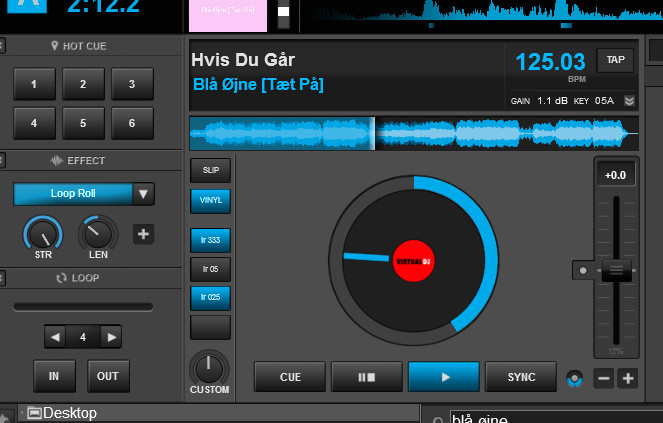Click the jog wheel VirtualDJ label

[414, 261]
